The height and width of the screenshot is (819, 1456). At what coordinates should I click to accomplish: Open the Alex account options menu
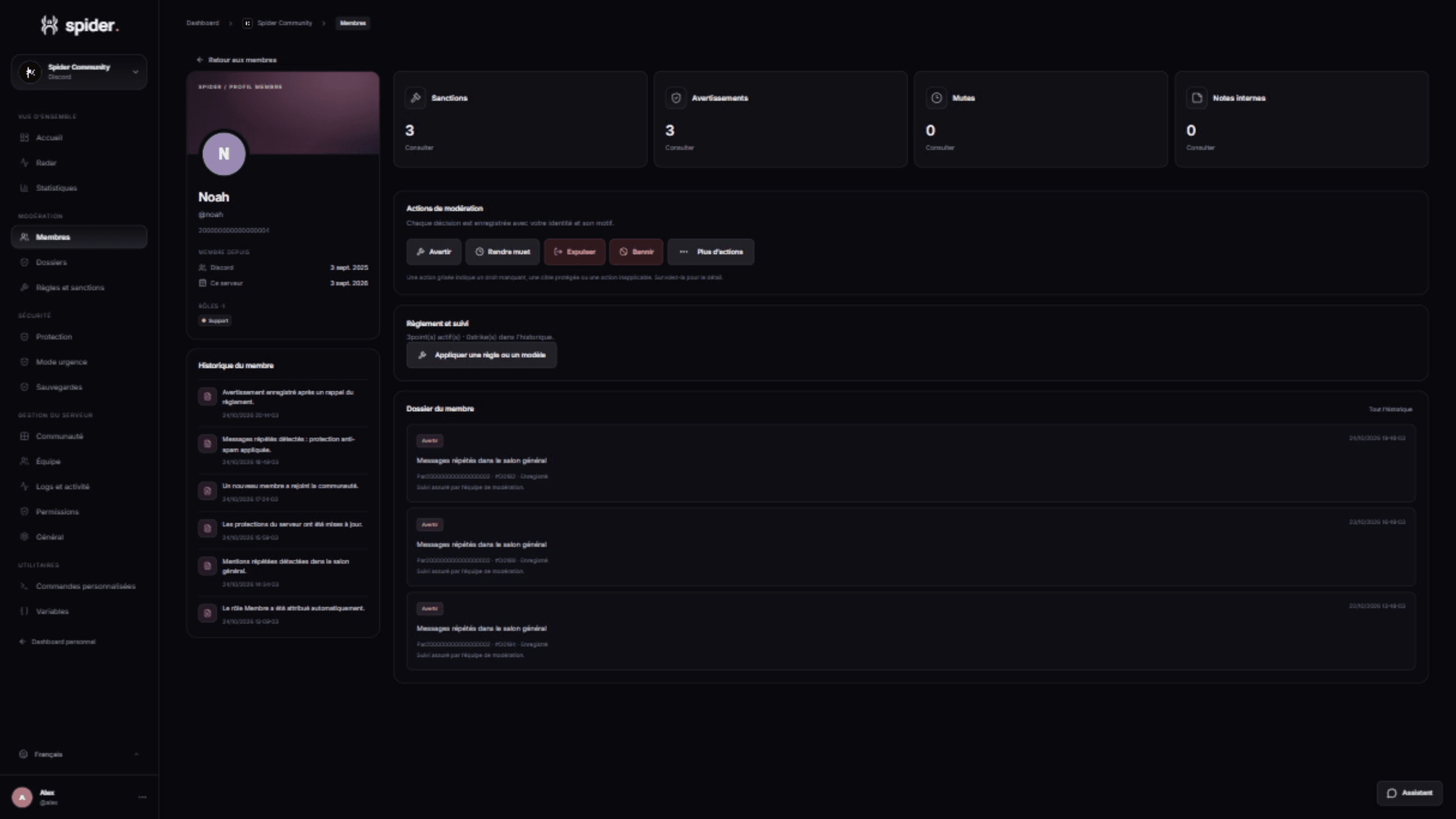142,797
